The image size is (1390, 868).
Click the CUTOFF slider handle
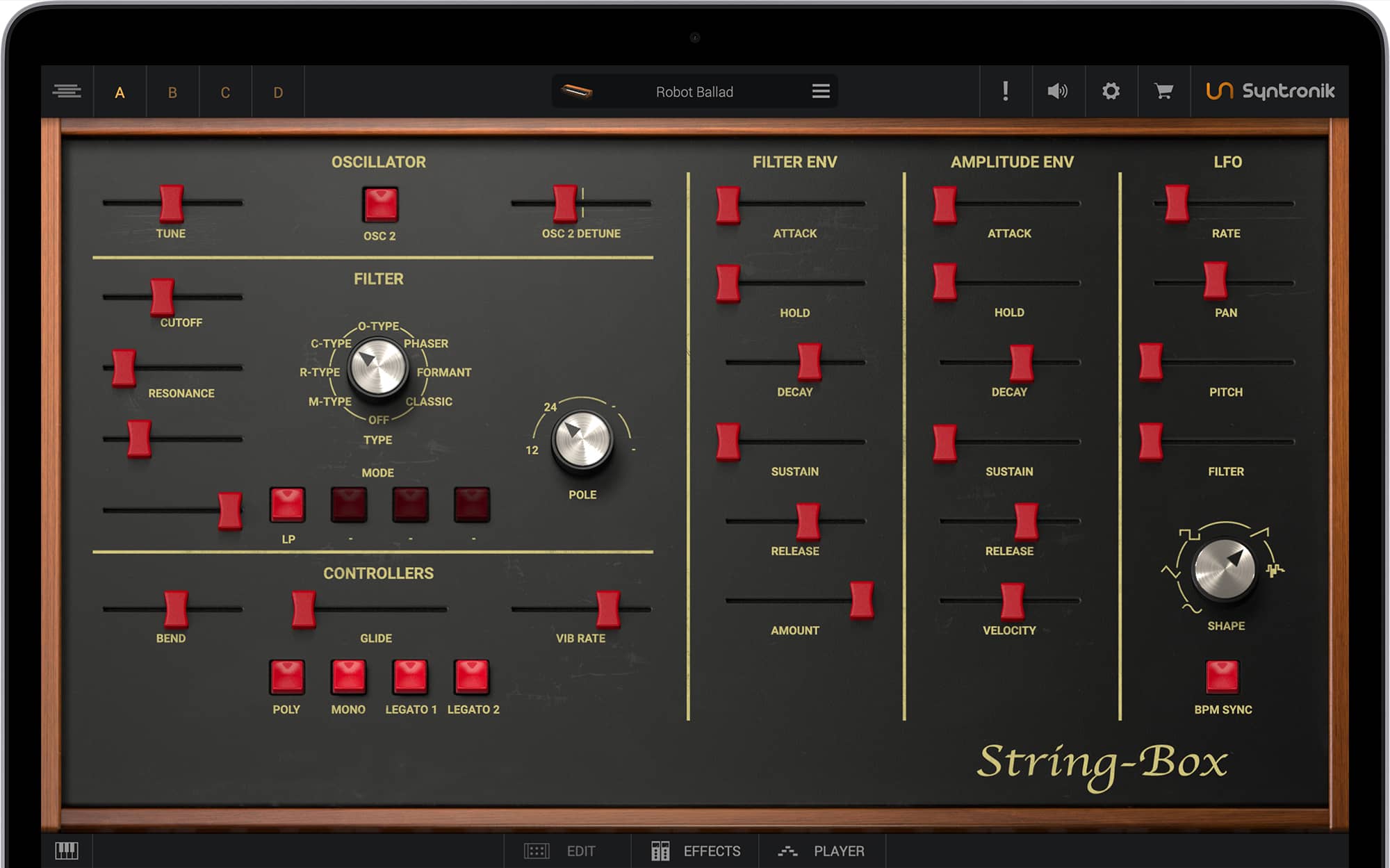(163, 297)
